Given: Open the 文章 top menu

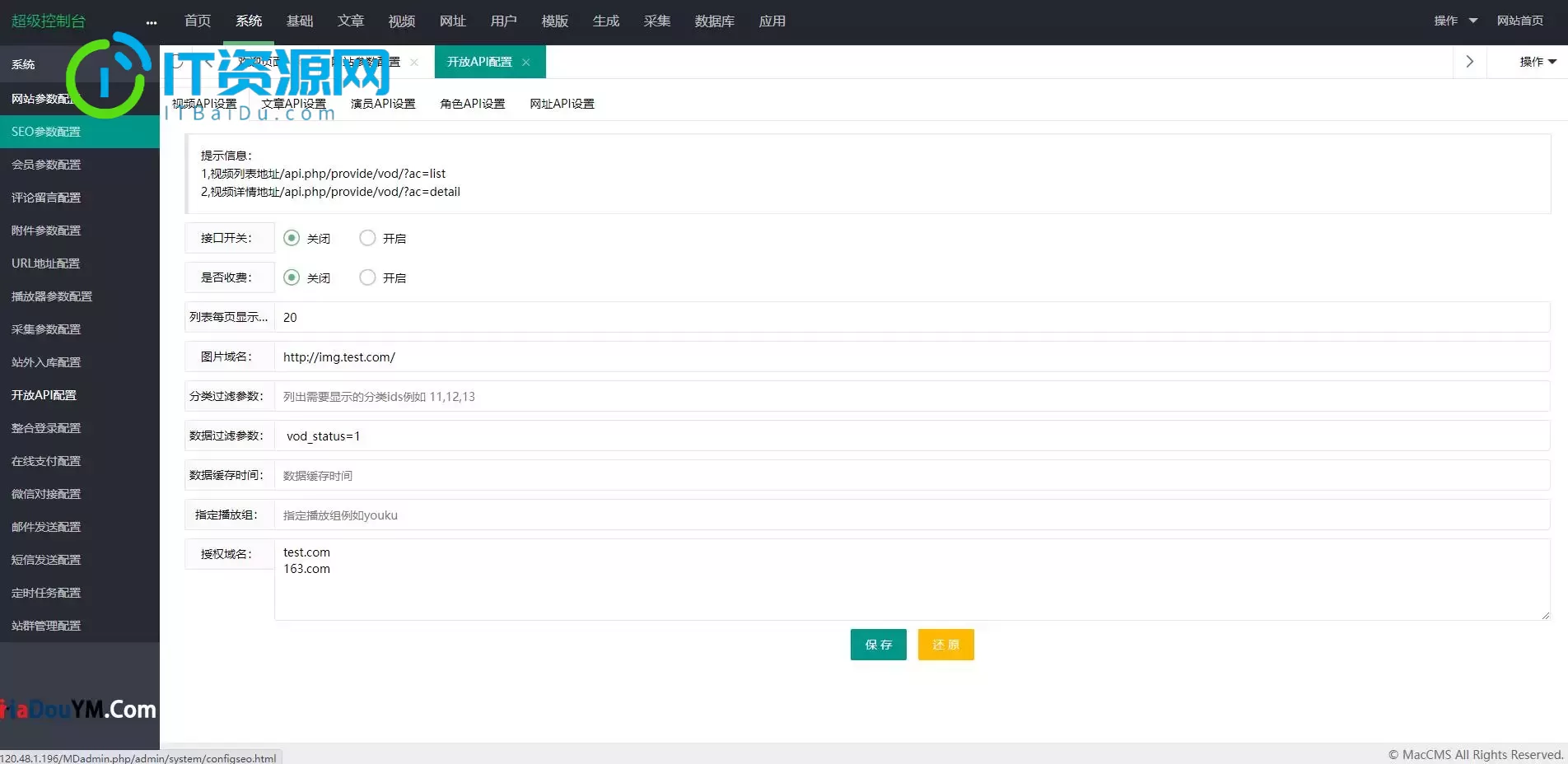Looking at the screenshot, I should [x=351, y=21].
